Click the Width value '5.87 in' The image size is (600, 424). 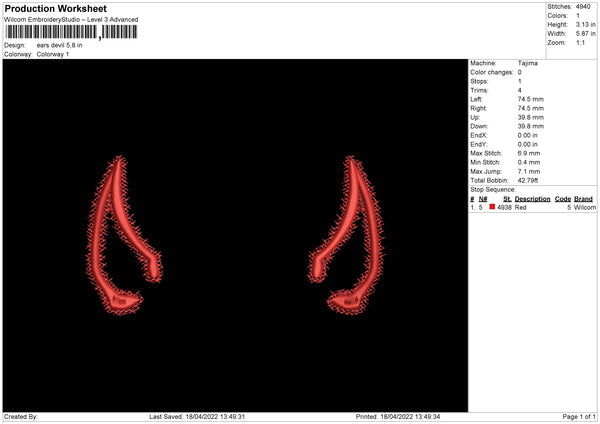(x=585, y=34)
